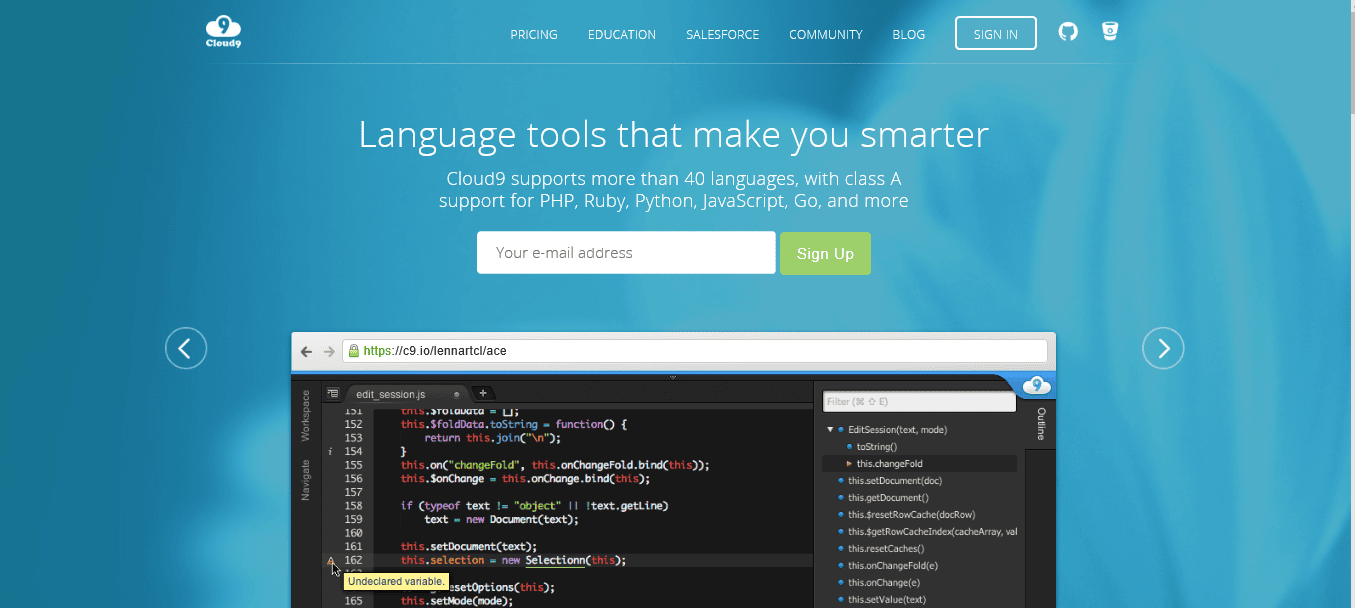Select this.onChangeFold(e) in outline
This screenshot has width=1355, height=608.
point(893,566)
